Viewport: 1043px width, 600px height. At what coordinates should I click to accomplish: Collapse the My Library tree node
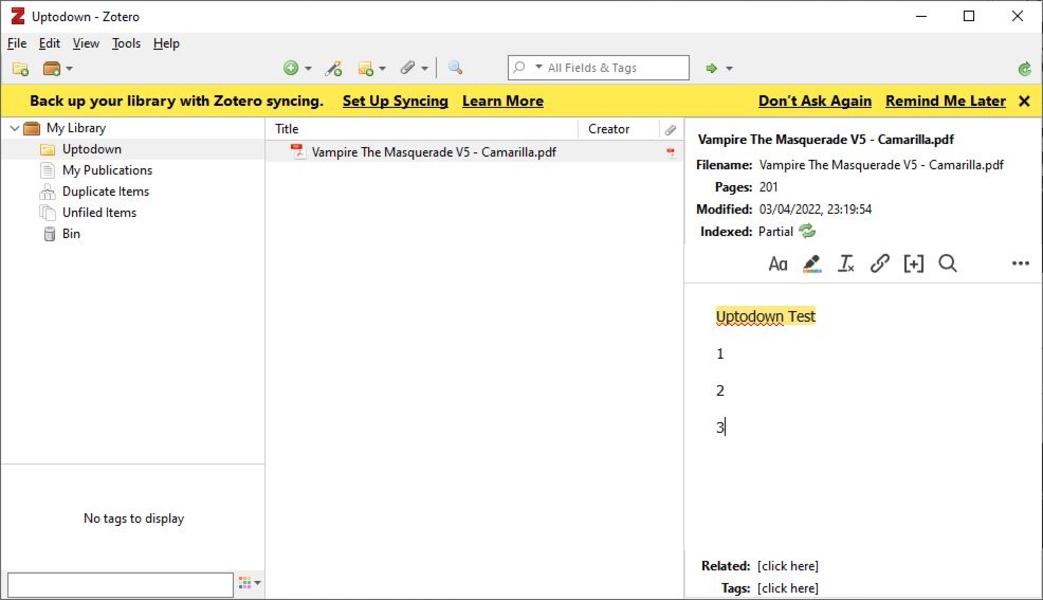14,128
